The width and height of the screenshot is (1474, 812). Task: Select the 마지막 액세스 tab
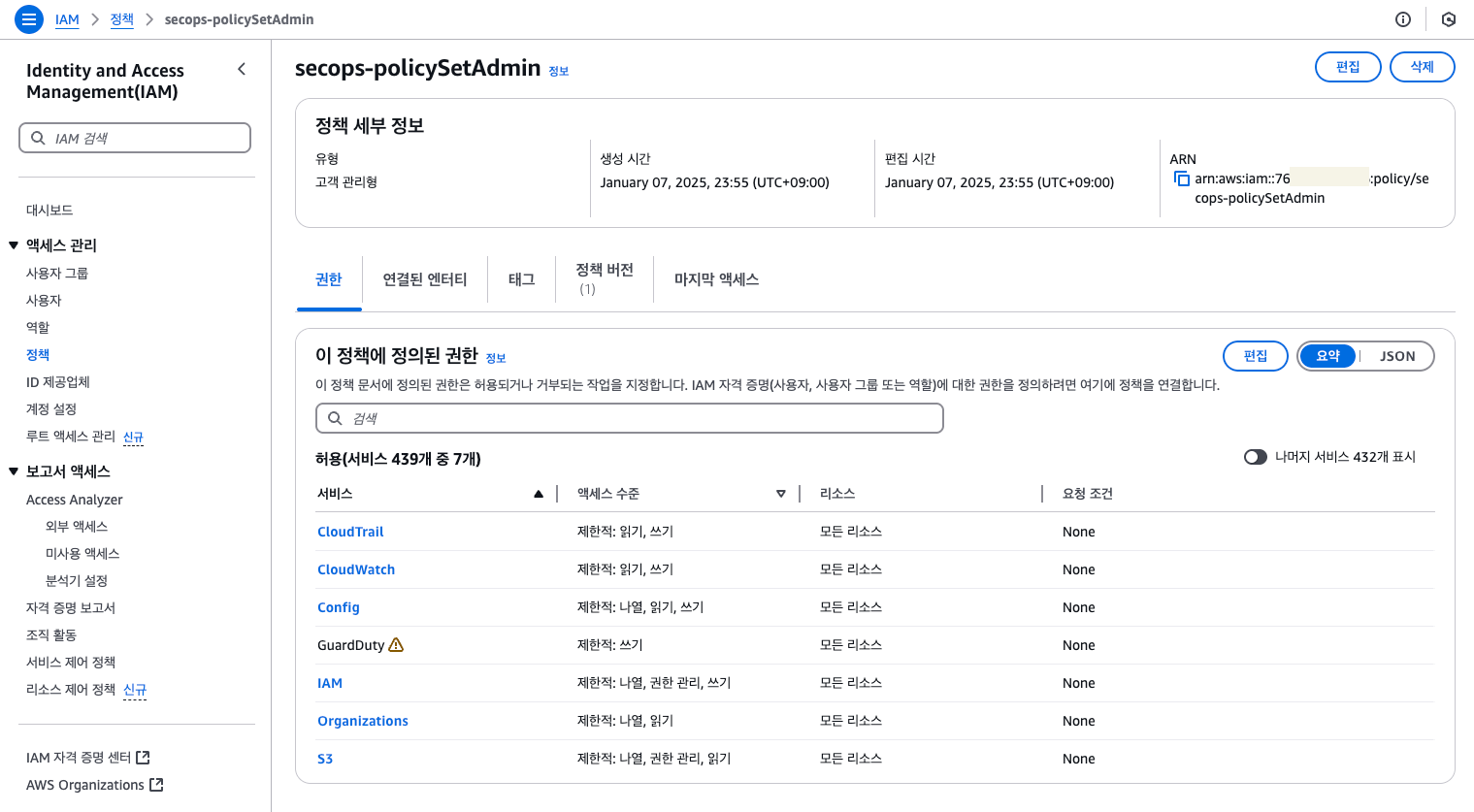pyautogui.click(x=717, y=279)
